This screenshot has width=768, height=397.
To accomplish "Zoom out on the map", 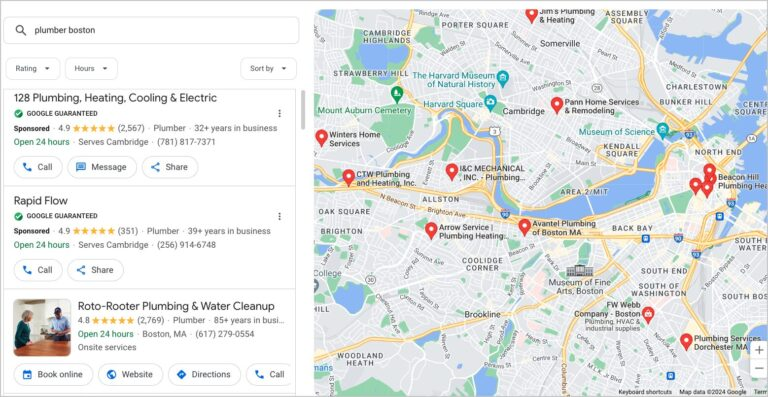I will (x=760, y=368).
